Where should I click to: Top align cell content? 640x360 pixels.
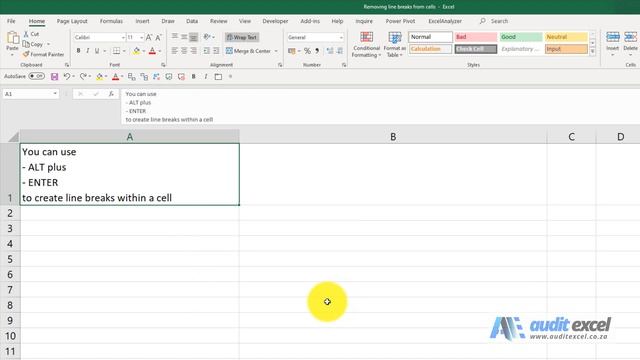[175, 37]
